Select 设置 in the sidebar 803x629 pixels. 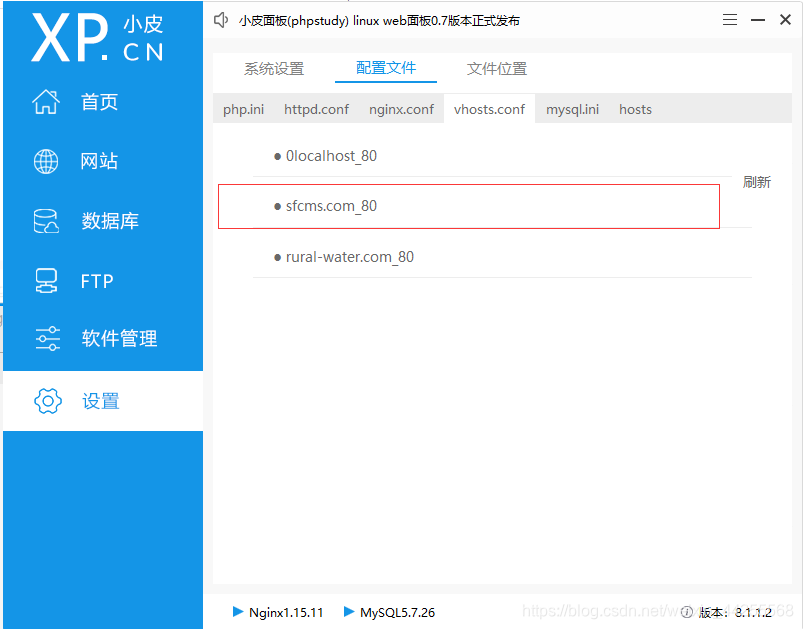[x=103, y=401]
